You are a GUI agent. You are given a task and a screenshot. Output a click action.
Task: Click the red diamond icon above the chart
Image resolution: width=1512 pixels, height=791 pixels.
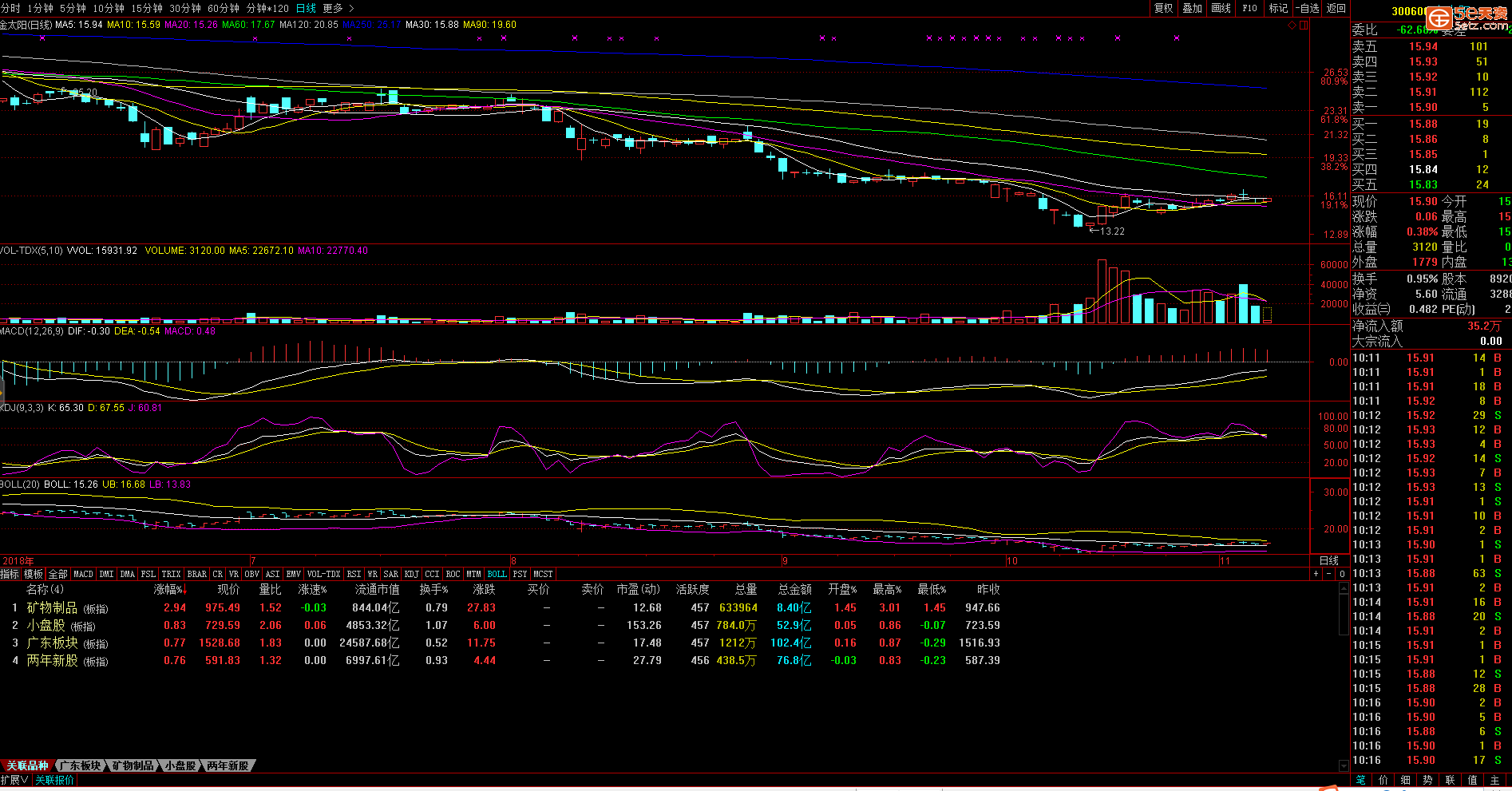pyautogui.click(x=1292, y=25)
